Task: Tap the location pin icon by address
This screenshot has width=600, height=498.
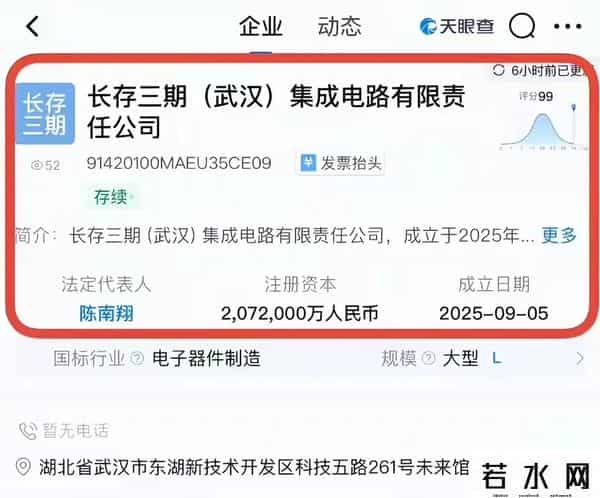Action: coord(24,466)
